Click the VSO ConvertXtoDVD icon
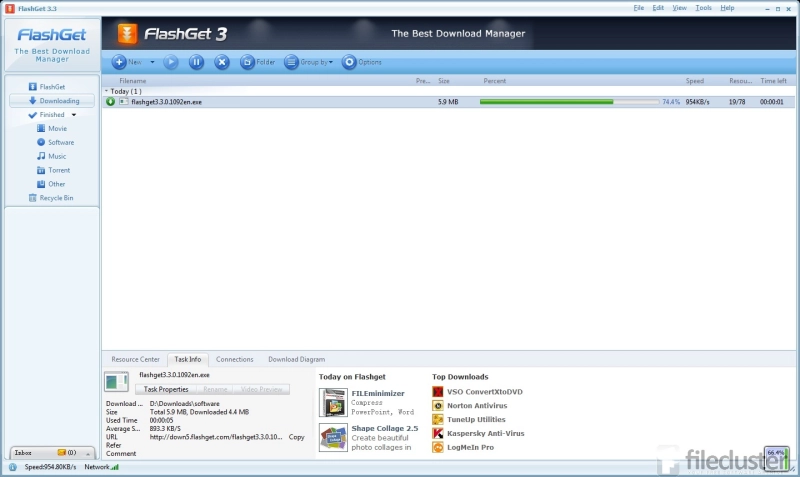The width and height of the screenshot is (800, 477). point(438,392)
